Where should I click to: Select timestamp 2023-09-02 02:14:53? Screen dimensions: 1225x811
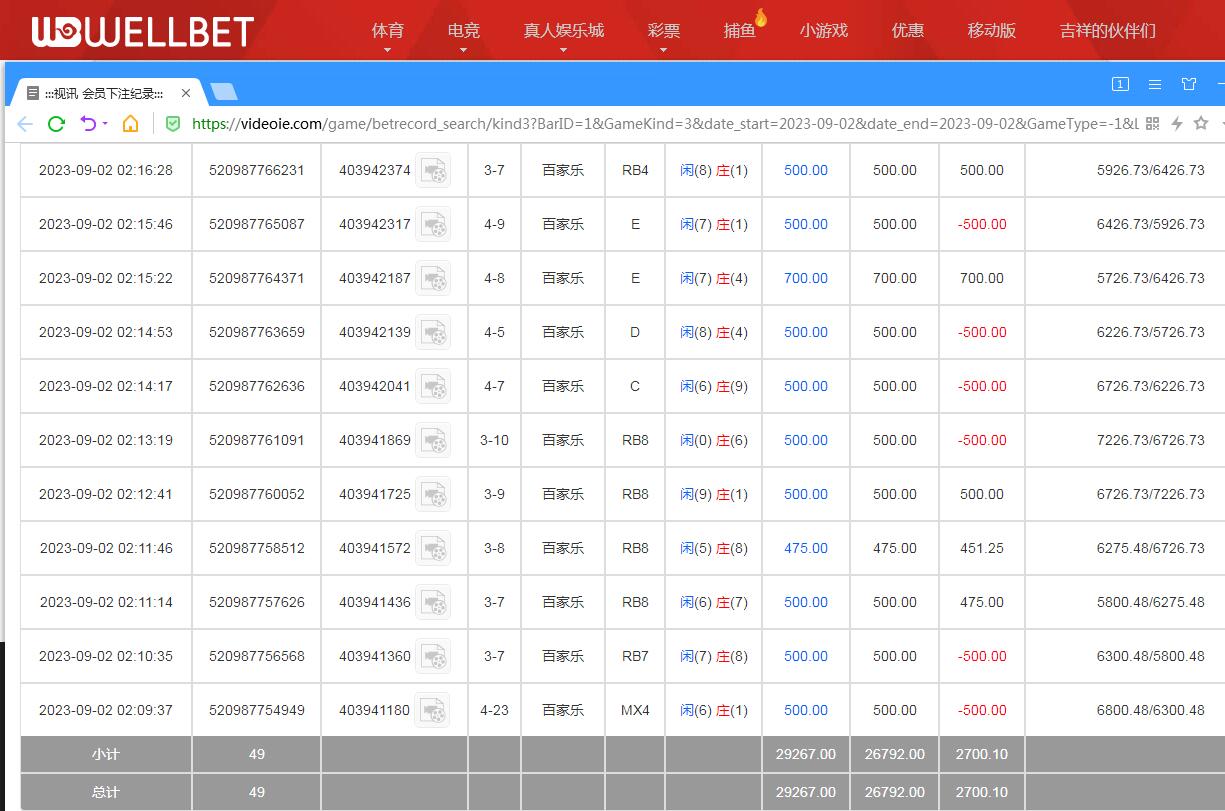point(106,332)
